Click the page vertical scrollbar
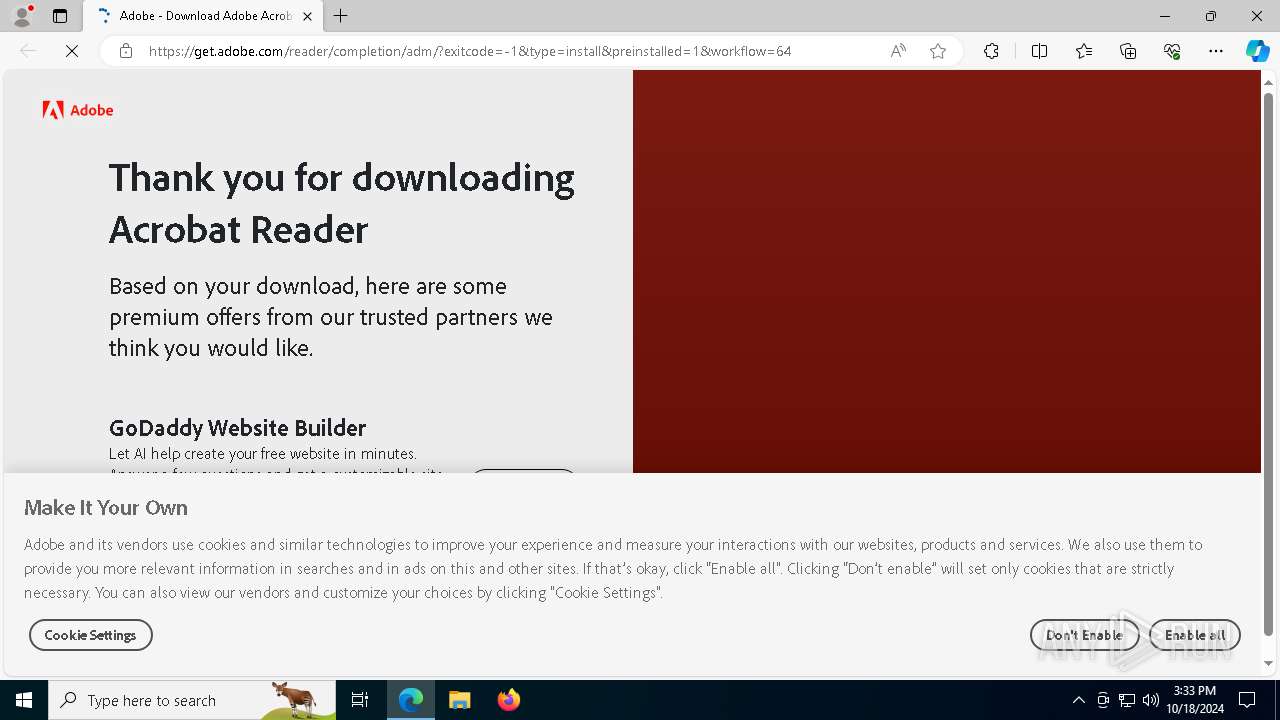This screenshot has height=720, width=1280. tap(1269, 365)
